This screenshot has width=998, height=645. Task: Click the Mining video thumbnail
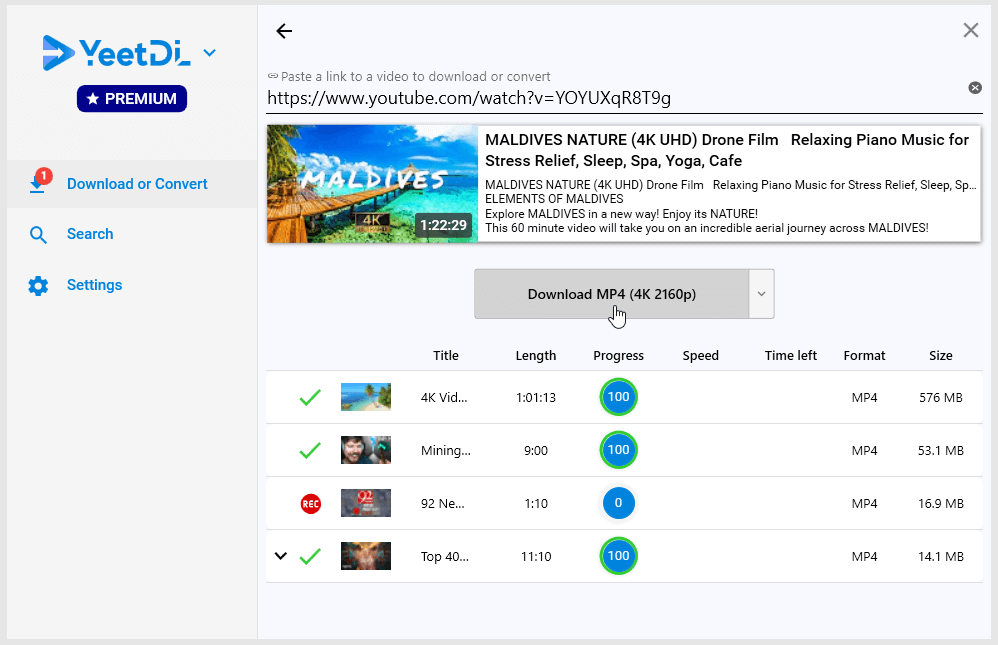(x=366, y=450)
